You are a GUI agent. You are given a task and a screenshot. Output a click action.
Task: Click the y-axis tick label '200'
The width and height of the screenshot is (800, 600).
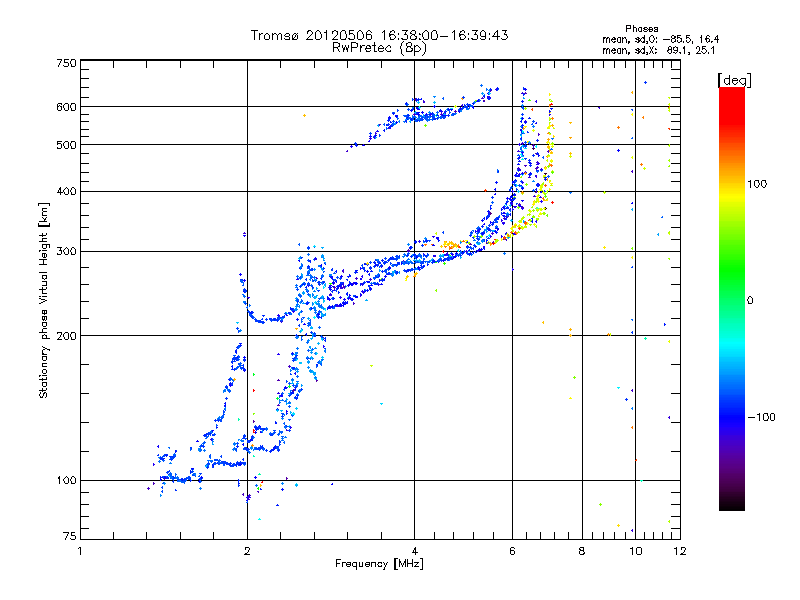pos(66,336)
